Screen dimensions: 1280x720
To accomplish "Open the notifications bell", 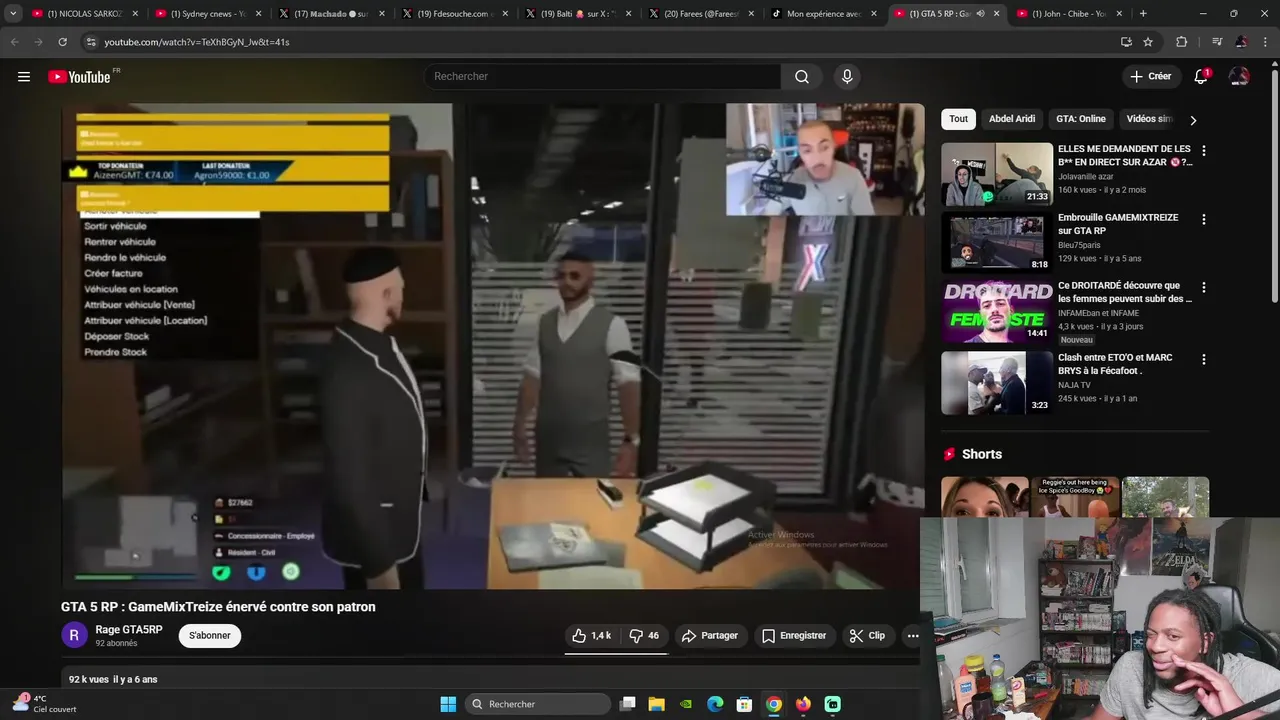I will (1201, 77).
